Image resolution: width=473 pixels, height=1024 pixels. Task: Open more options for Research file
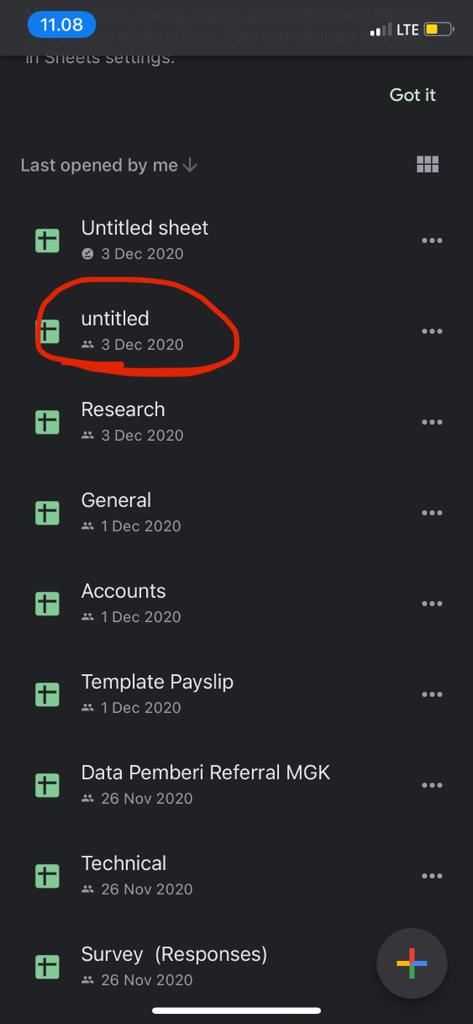pyautogui.click(x=432, y=422)
